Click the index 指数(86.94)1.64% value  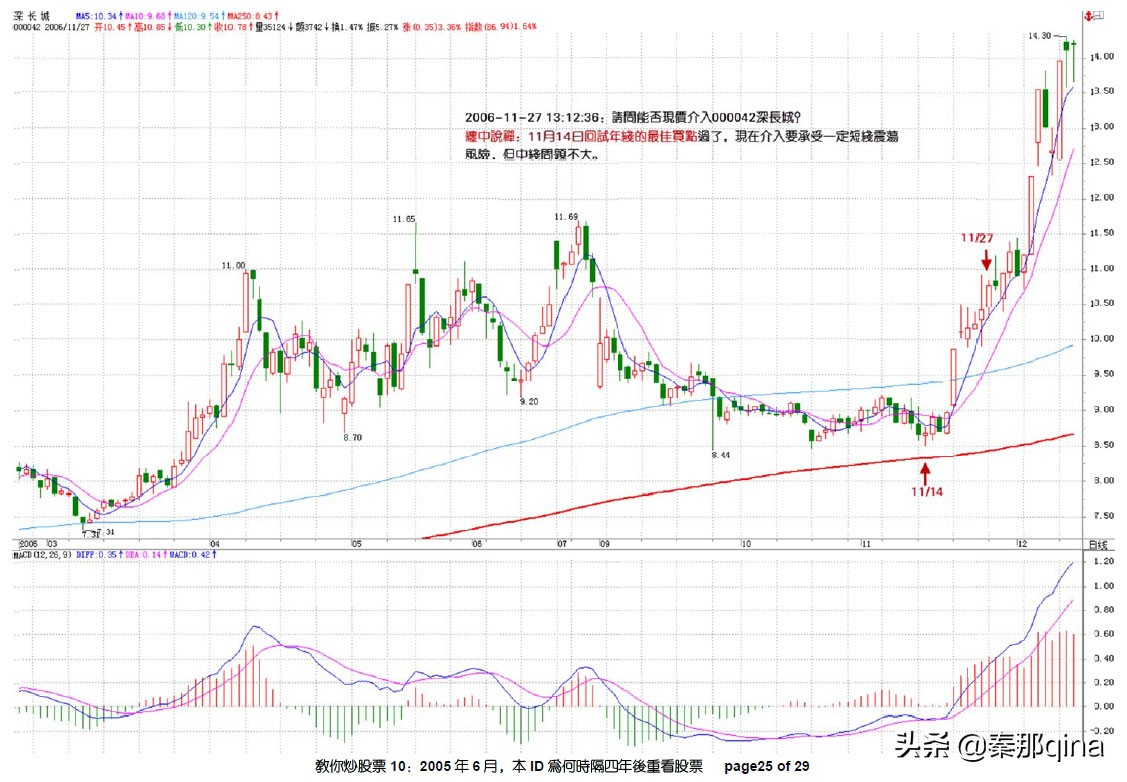pyautogui.click(x=501, y=27)
